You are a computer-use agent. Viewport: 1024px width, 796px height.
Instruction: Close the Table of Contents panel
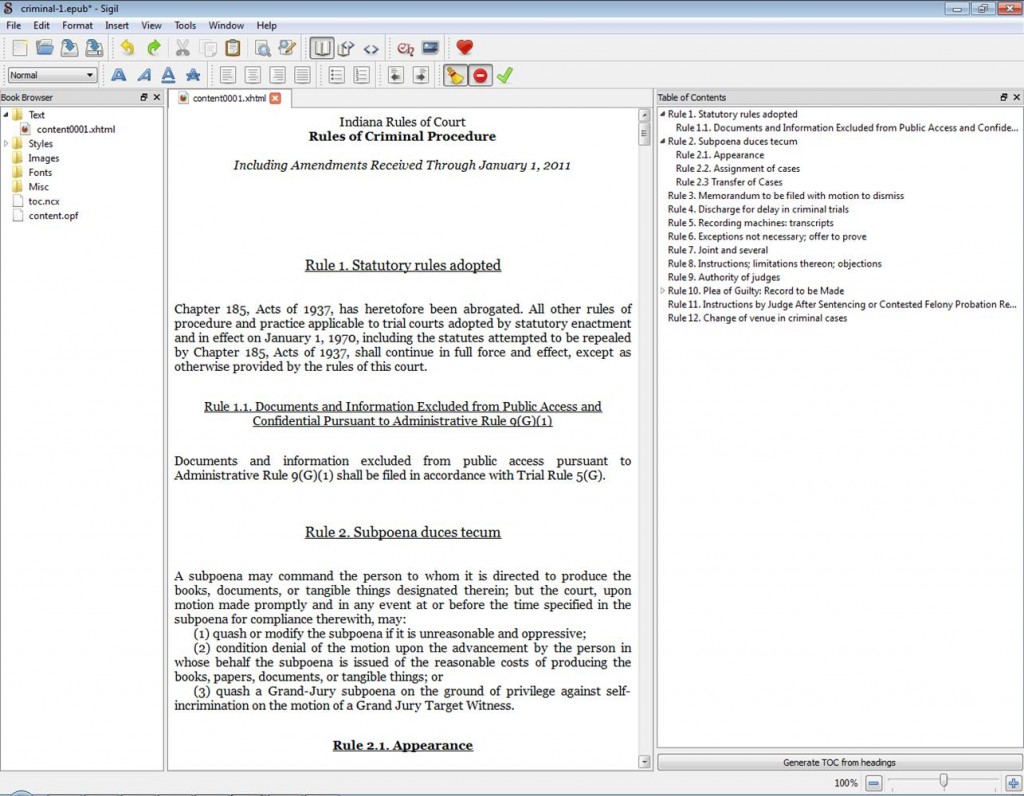tap(1016, 97)
